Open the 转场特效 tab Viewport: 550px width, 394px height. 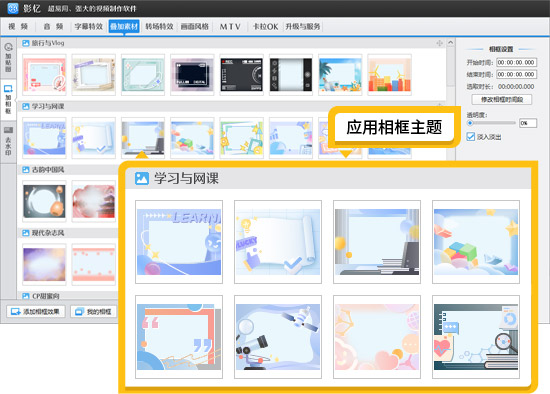159,26
